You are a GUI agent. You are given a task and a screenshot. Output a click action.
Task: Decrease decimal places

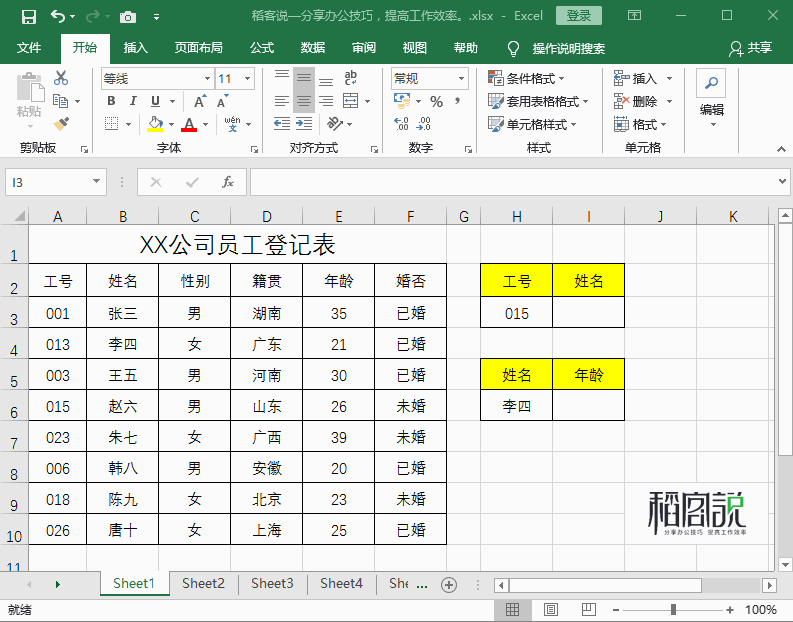424,123
